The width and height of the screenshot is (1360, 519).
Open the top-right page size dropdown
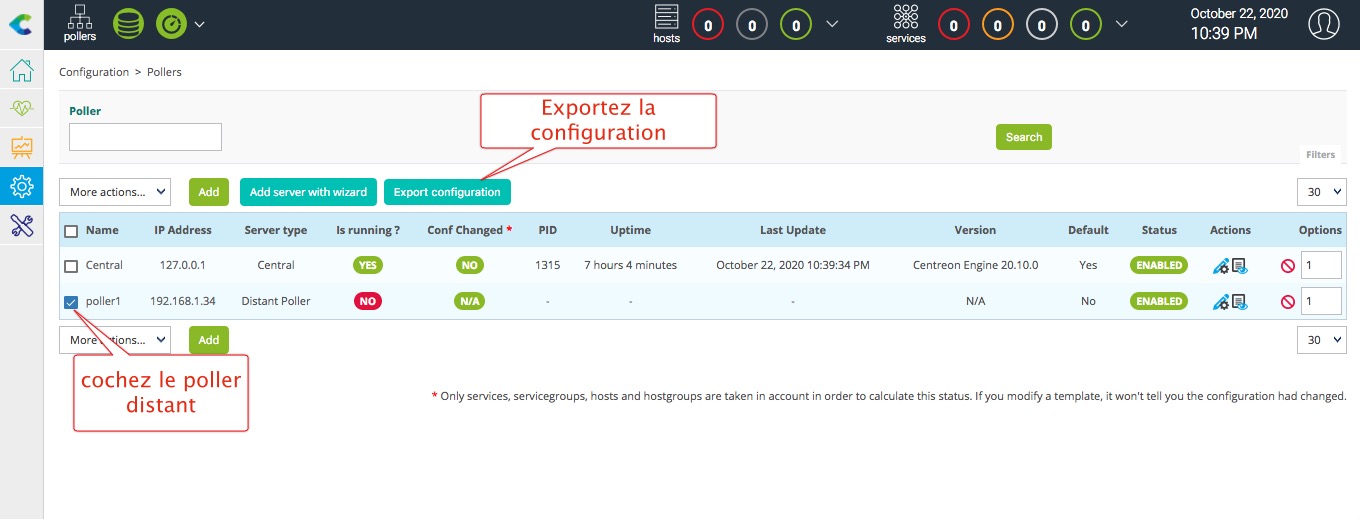click(x=1322, y=192)
